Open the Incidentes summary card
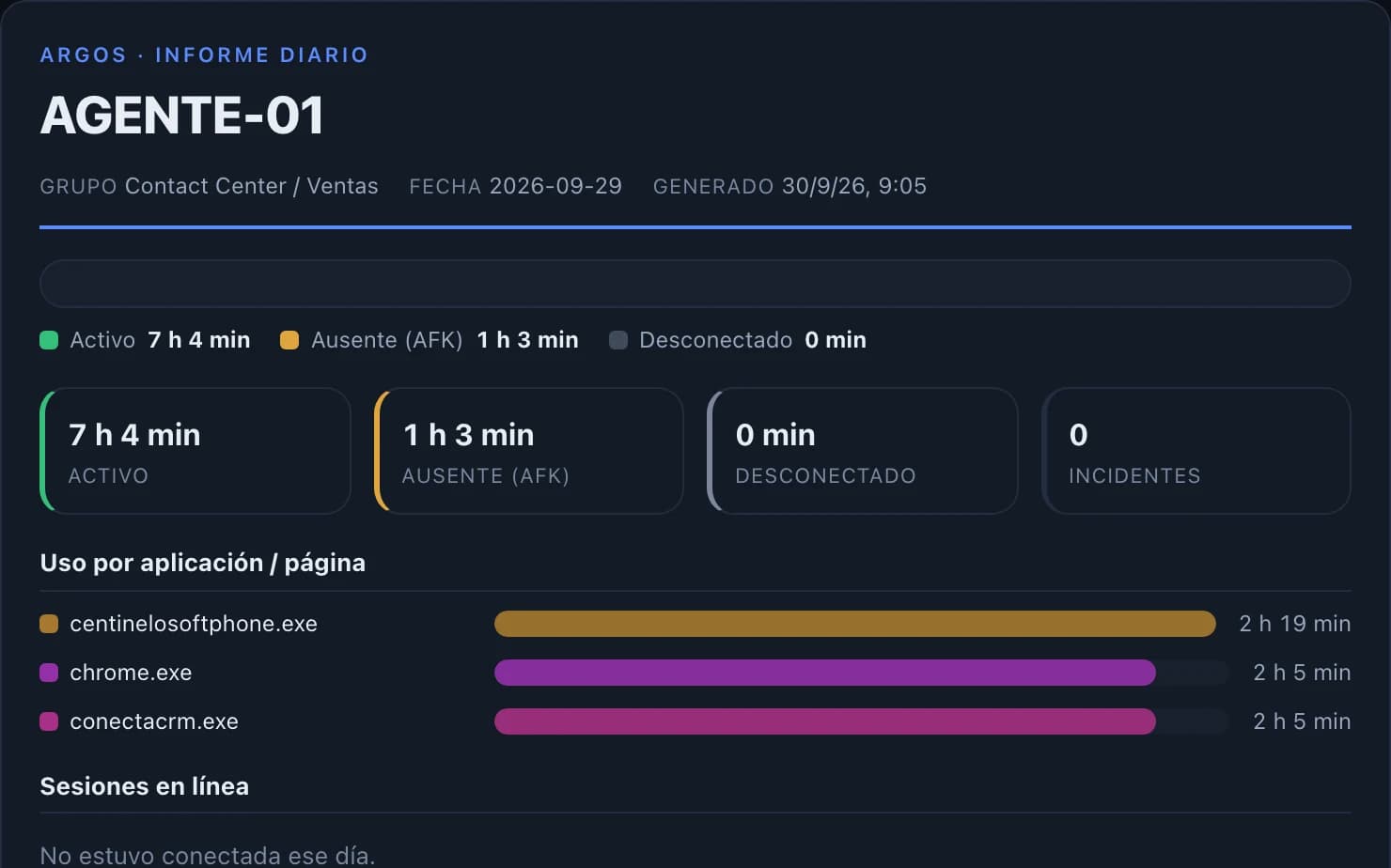 [x=1196, y=451]
